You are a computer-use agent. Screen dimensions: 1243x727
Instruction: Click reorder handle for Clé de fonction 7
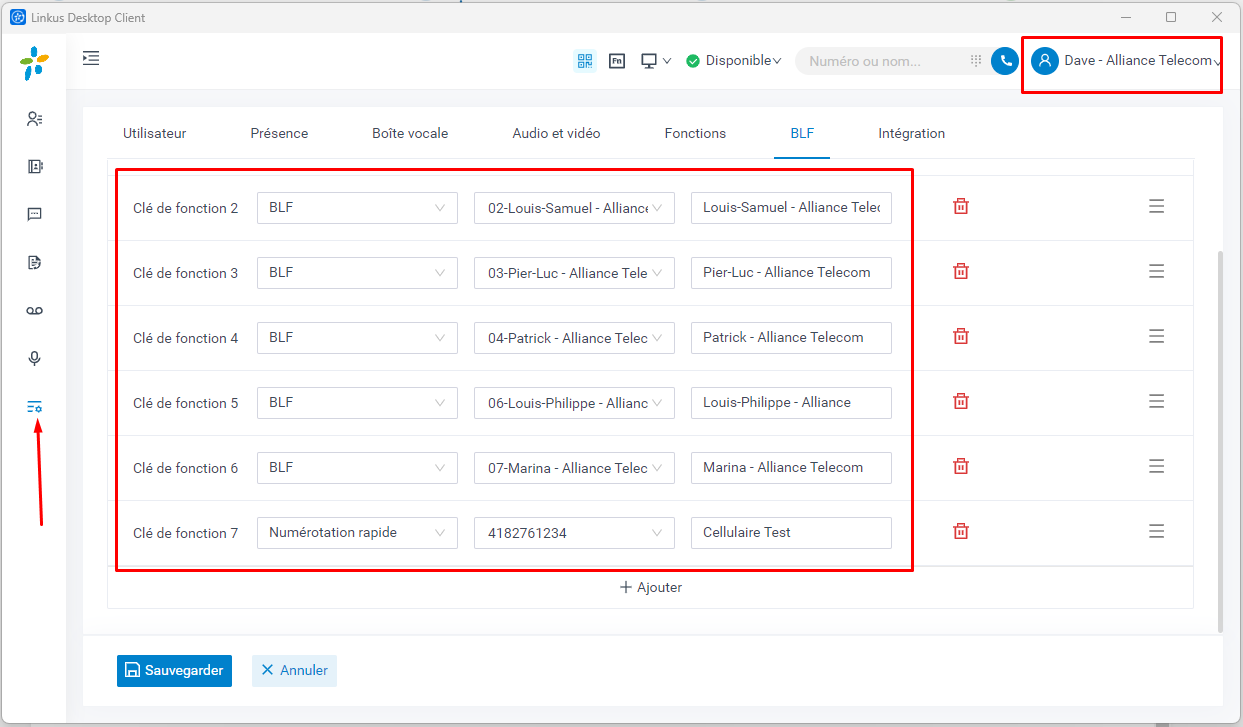pyautogui.click(x=1156, y=531)
